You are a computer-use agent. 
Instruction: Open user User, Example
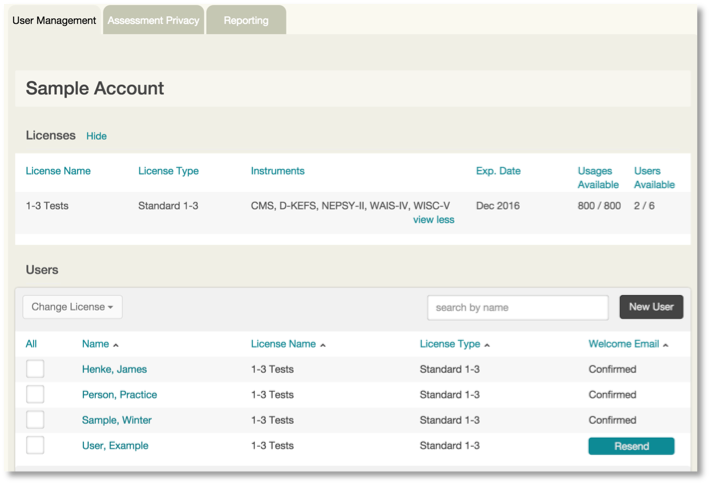pyautogui.click(x=115, y=446)
